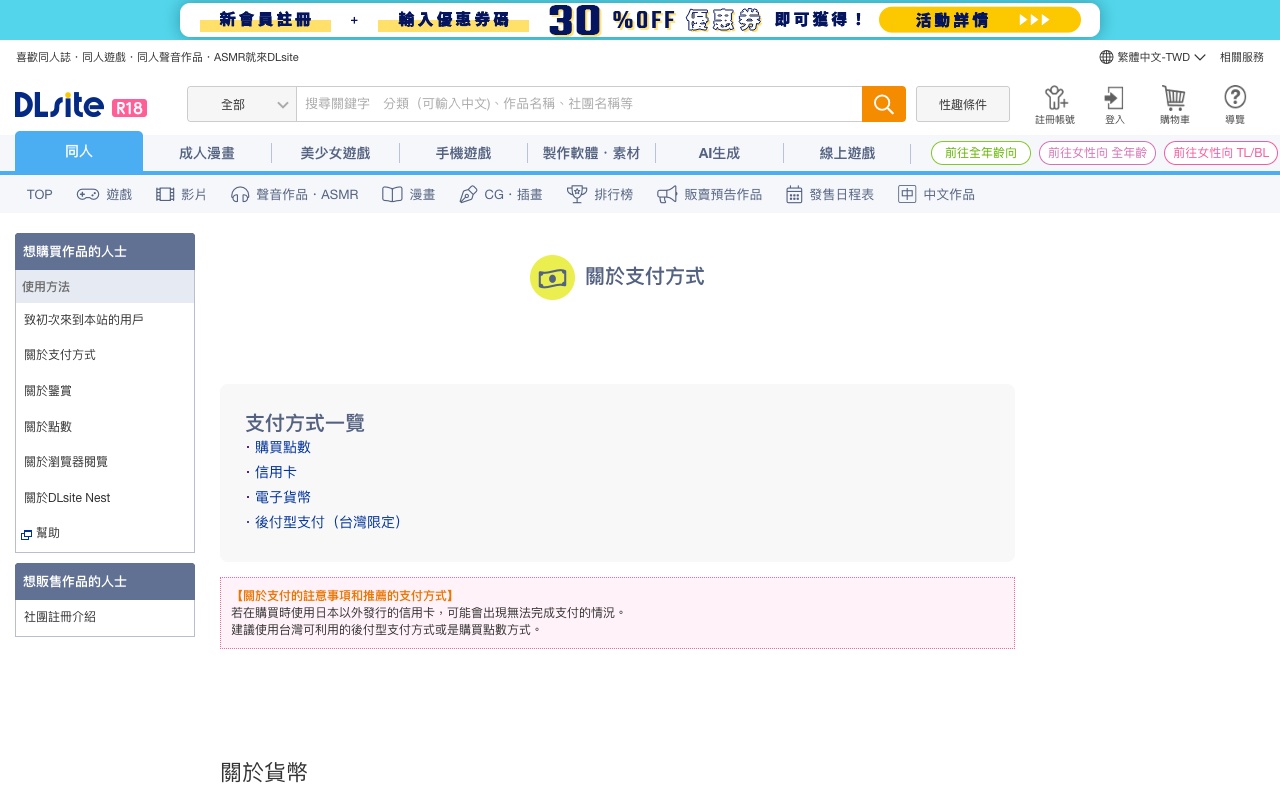Open 販賣預告作品 with megaphone icon
The height and width of the screenshot is (800, 1280).
click(x=709, y=194)
